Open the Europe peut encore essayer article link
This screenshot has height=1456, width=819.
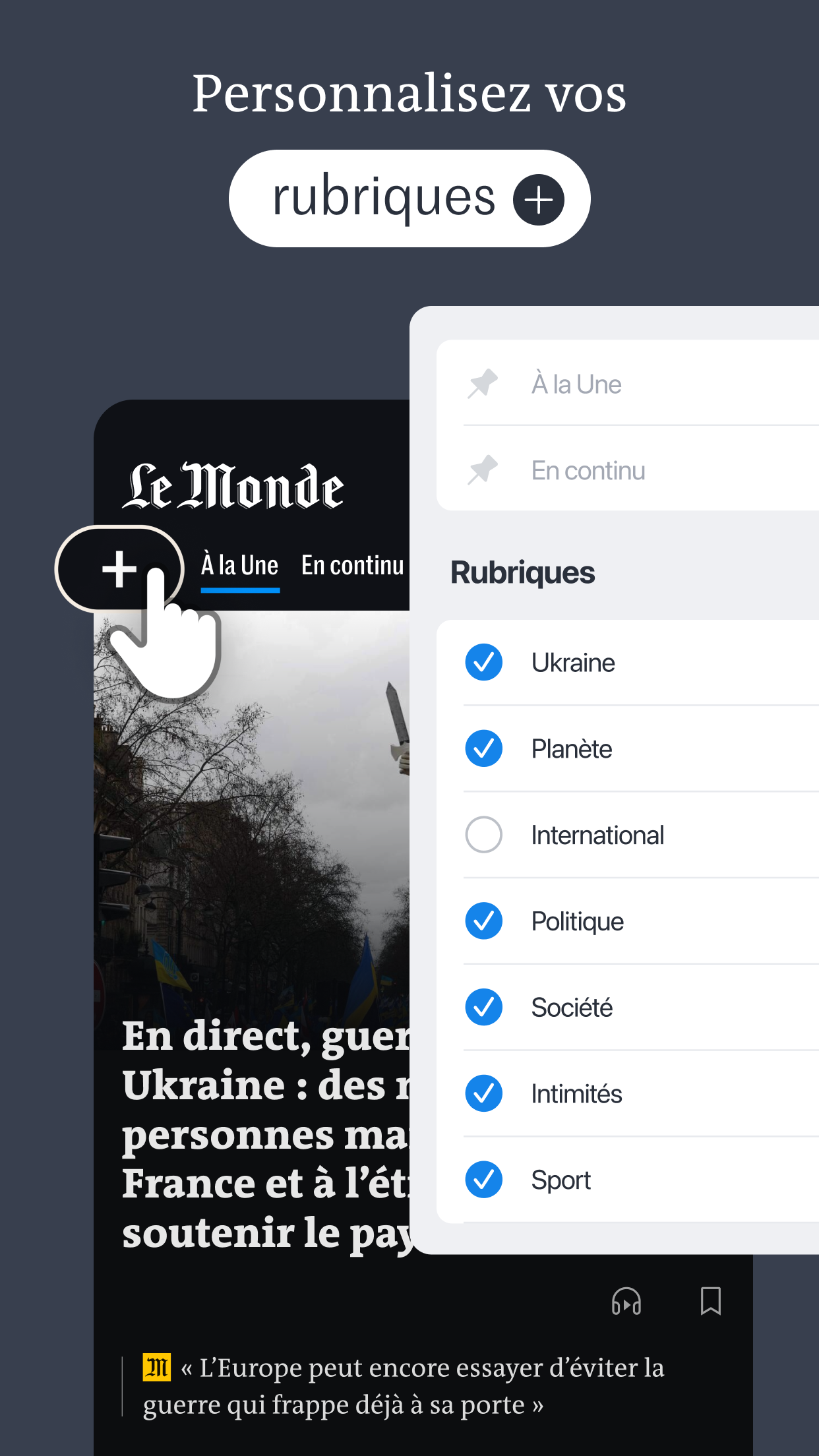click(x=404, y=1386)
